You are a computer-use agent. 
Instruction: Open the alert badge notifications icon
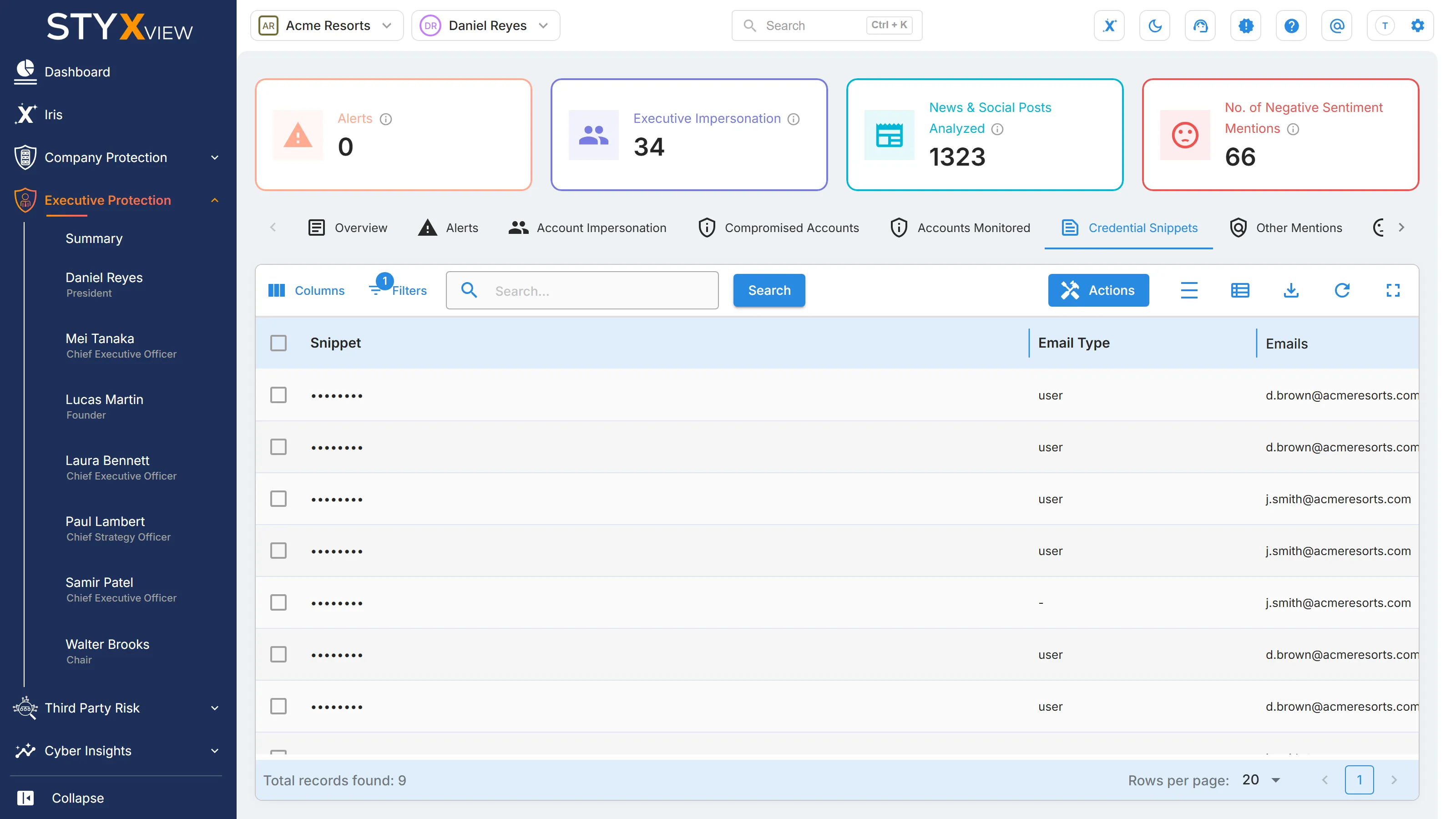pyautogui.click(x=1246, y=25)
